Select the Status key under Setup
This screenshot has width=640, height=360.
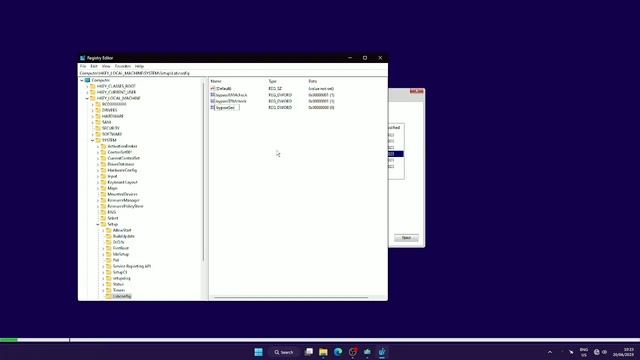coord(118,284)
